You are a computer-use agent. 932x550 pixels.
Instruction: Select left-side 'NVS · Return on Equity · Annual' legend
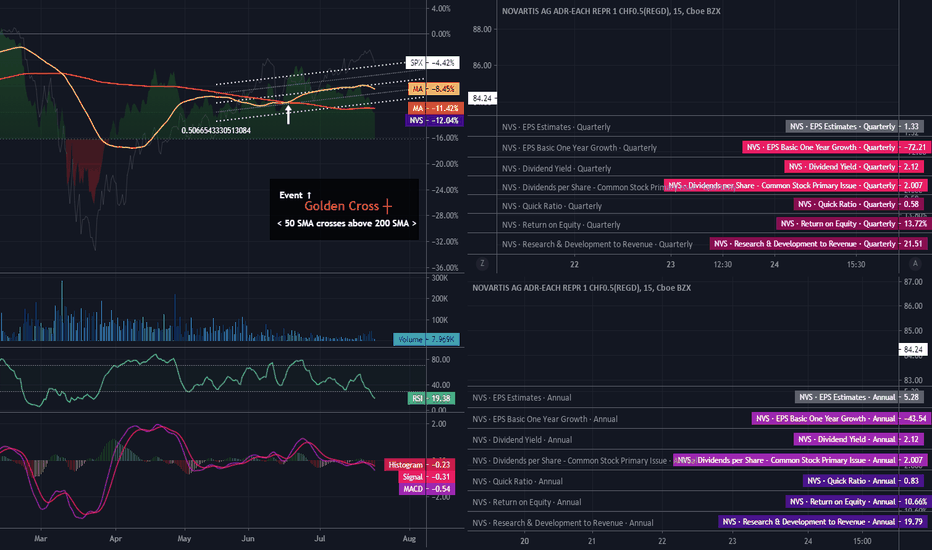526,502
